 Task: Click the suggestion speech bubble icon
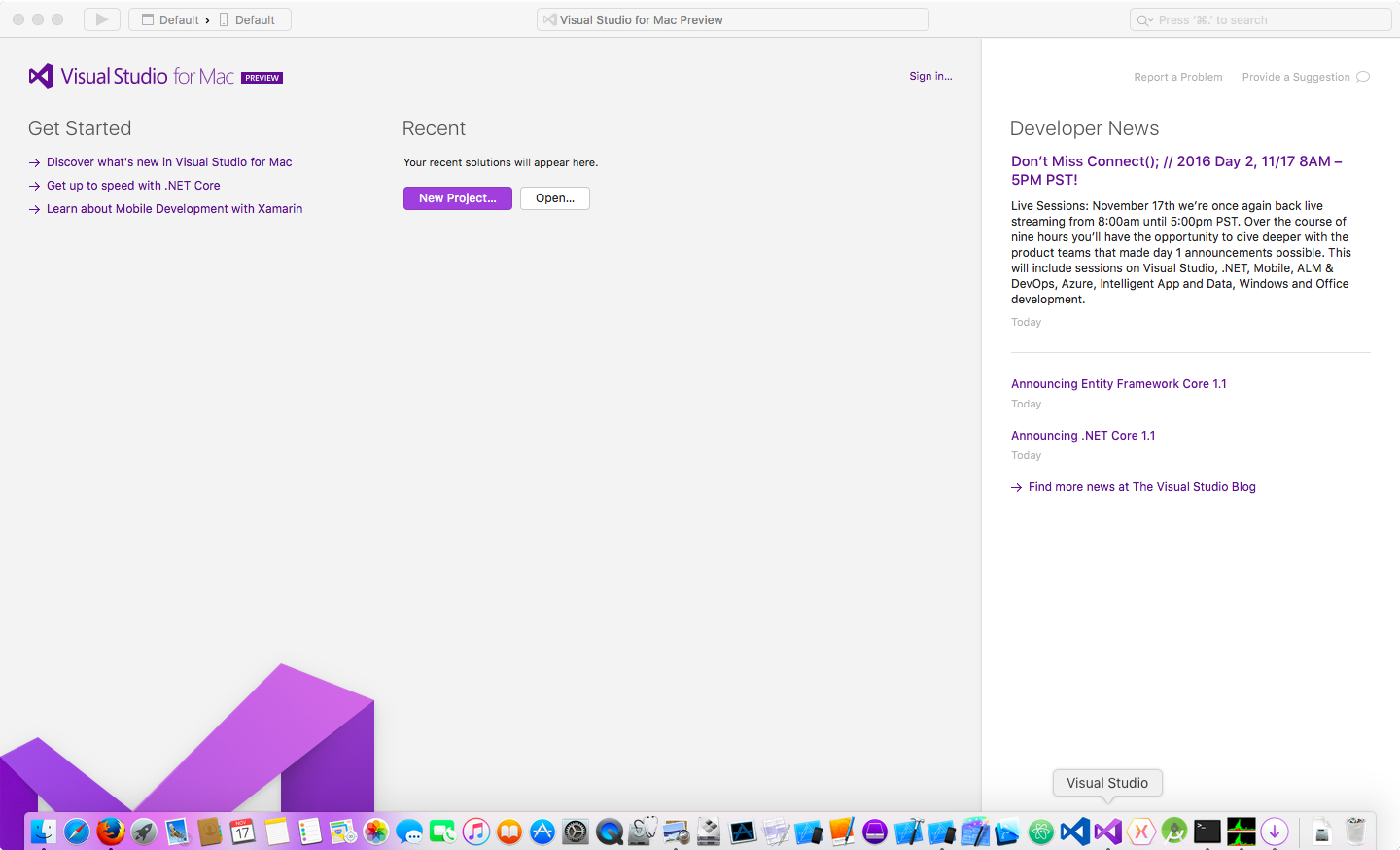click(1363, 77)
